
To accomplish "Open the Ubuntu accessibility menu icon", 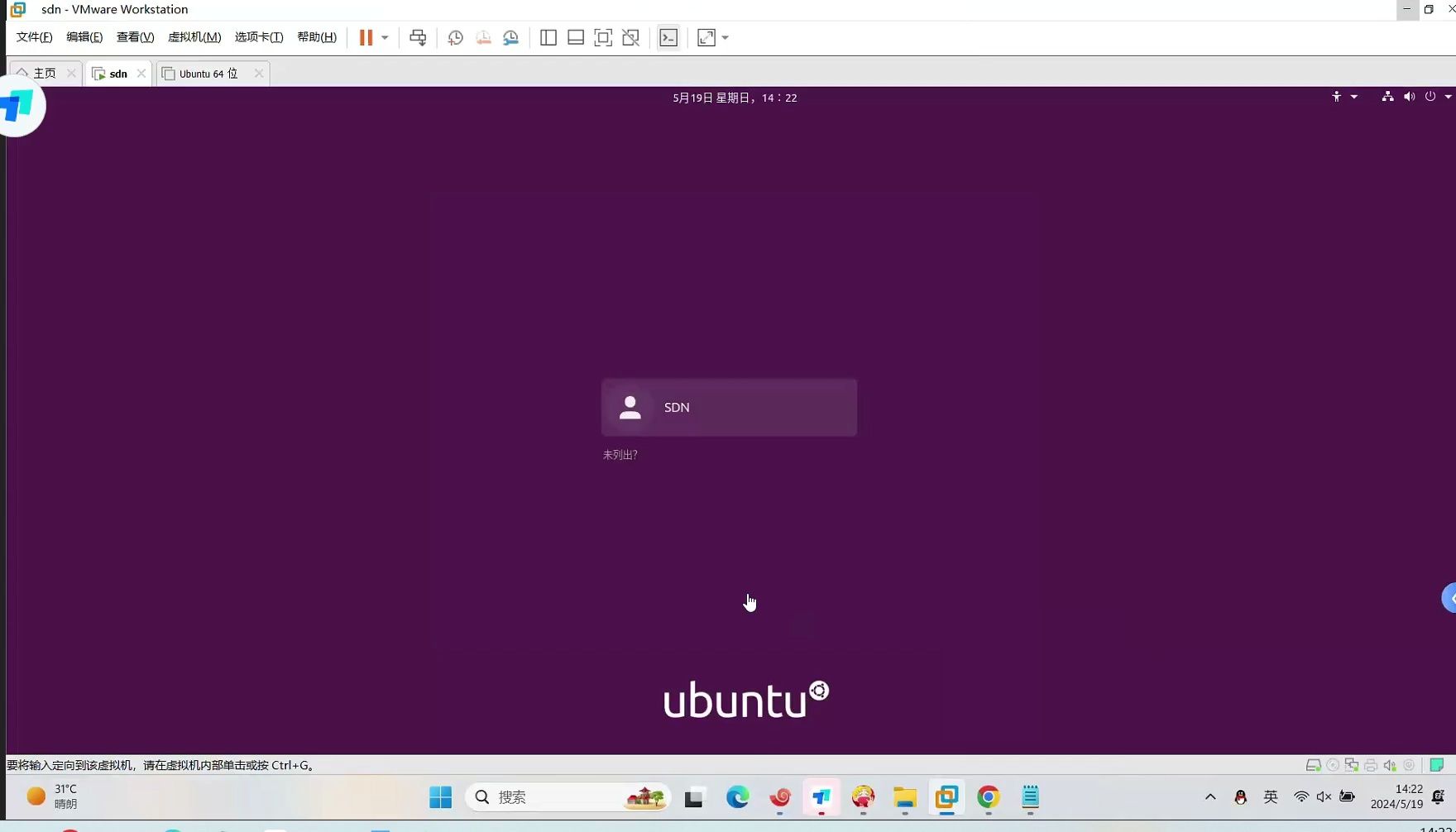I will [x=1336, y=97].
